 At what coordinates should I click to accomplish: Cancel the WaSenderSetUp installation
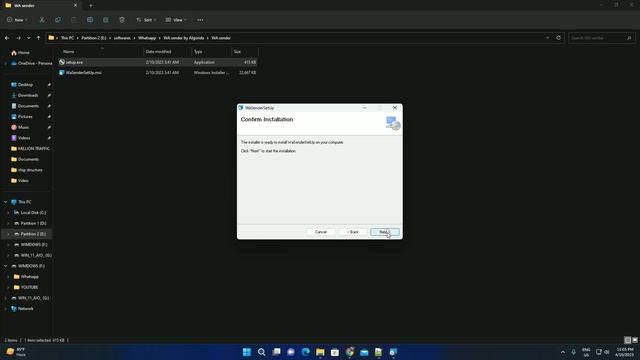(321, 232)
